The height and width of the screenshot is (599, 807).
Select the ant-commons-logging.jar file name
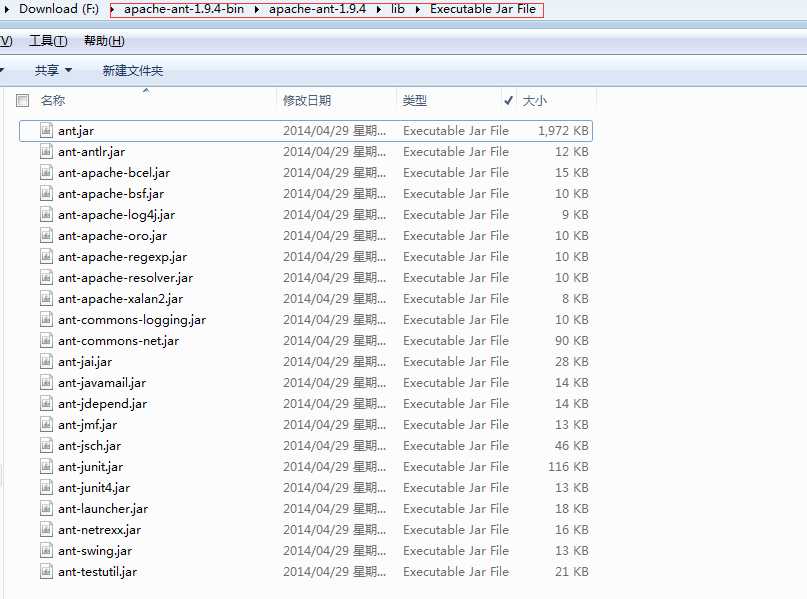pyautogui.click(x=132, y=320)
